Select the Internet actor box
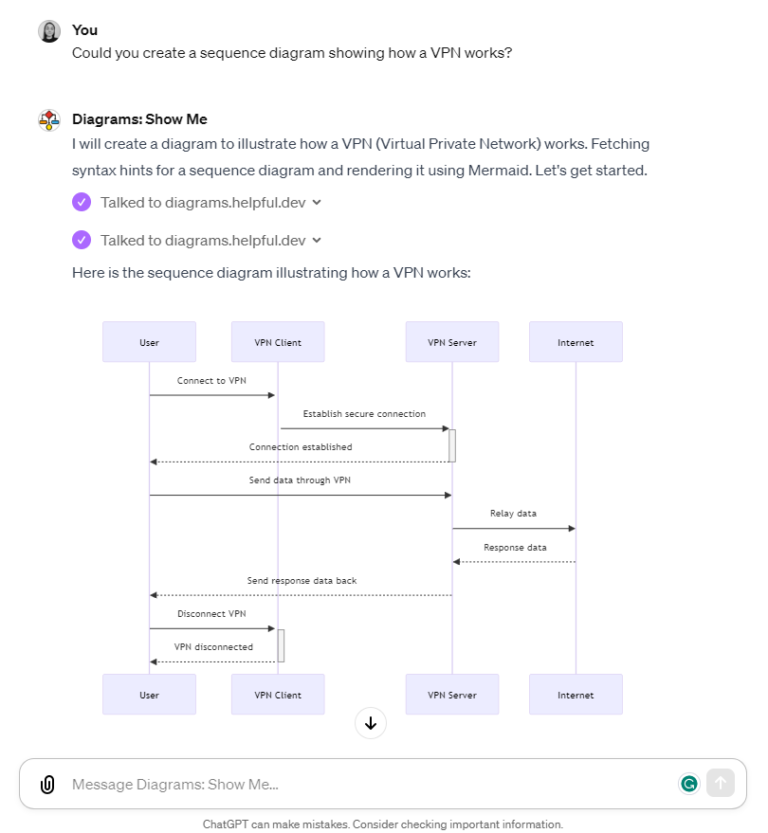768x833 pixels. tap(576, 341)
